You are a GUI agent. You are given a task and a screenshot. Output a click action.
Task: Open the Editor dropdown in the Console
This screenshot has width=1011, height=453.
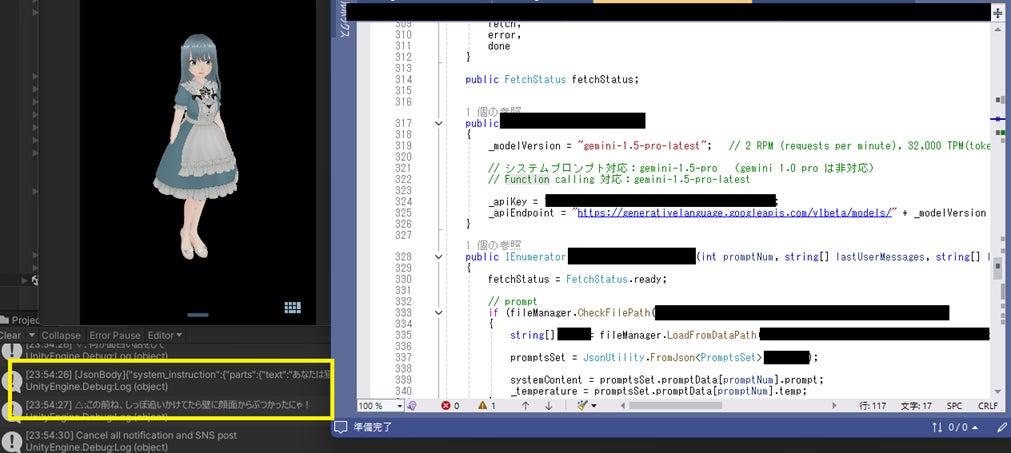[164, 335]
